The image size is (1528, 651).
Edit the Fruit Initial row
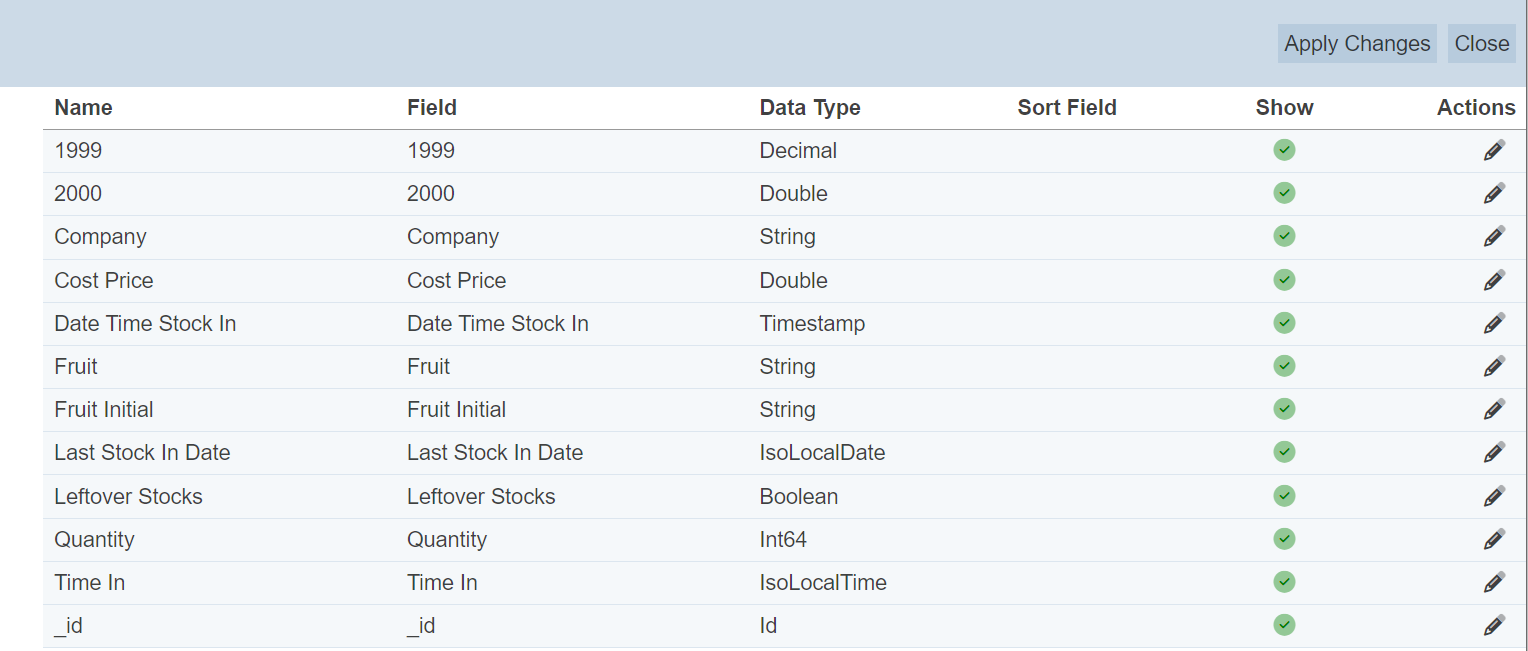pos(1494,410)
